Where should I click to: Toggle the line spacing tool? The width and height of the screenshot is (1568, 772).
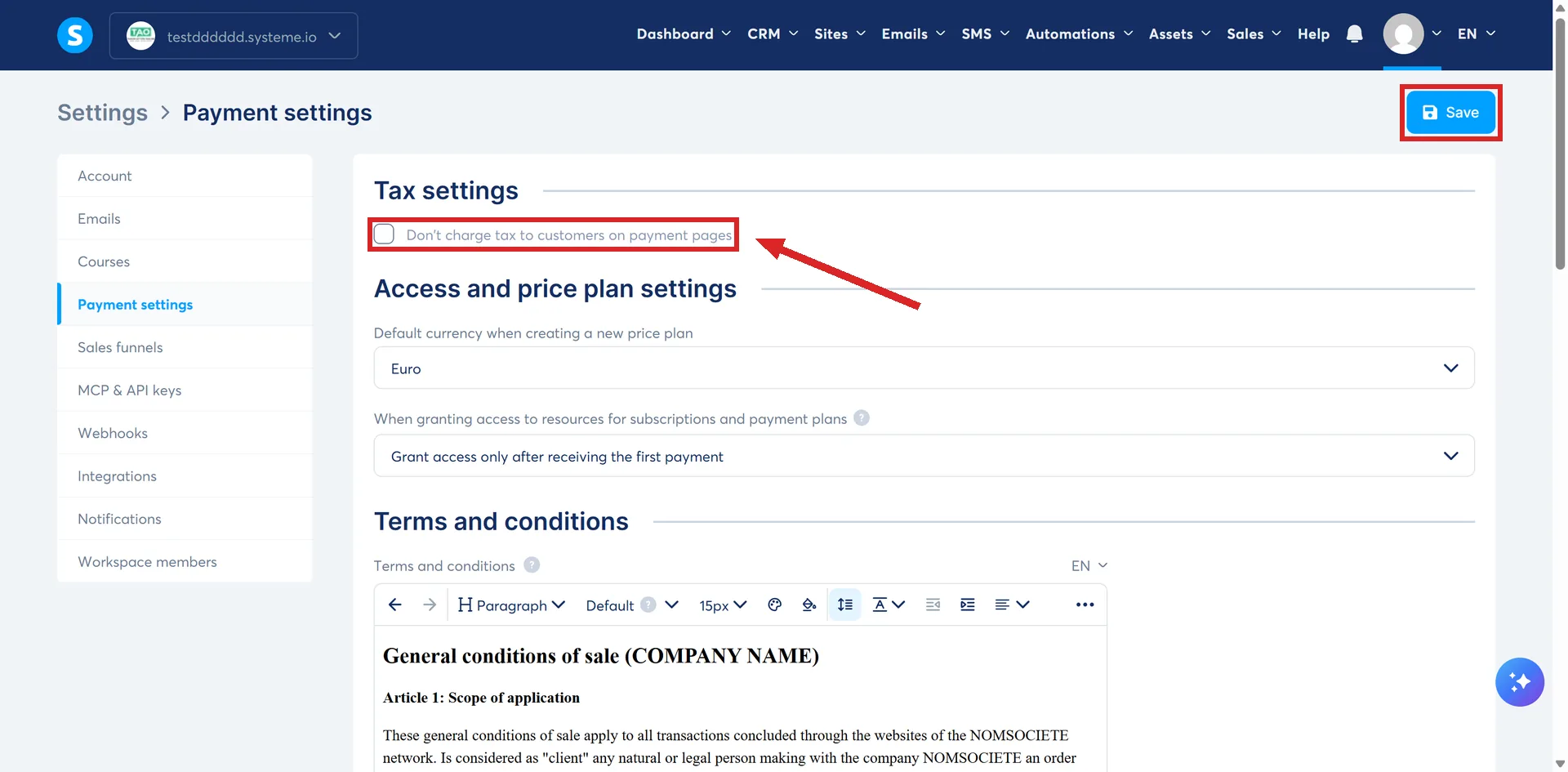[x=845, y=605]
